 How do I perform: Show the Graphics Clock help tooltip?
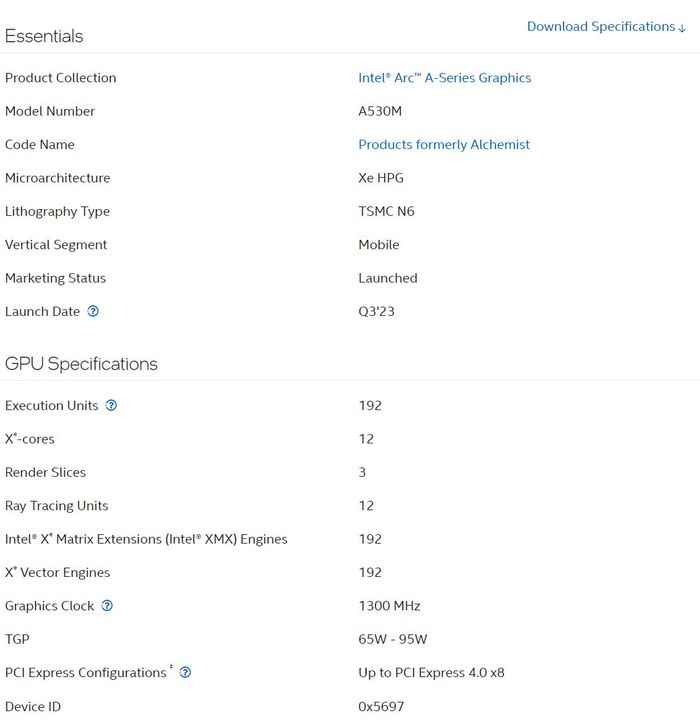click(x=107, y=605)
